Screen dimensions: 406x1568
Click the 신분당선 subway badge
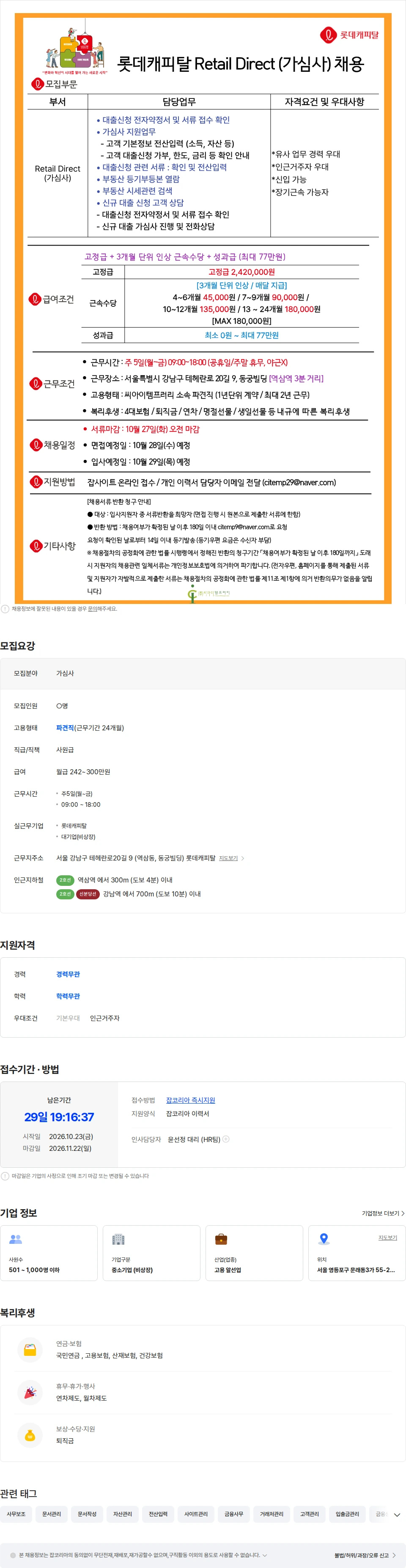[88, 894]
